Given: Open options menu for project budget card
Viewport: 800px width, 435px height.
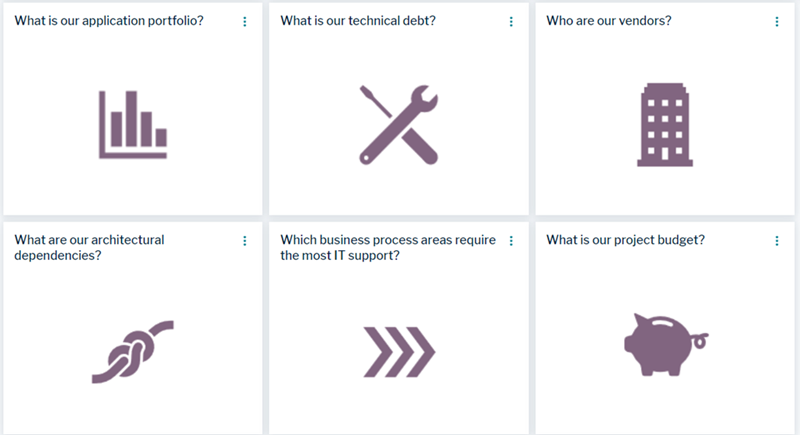Looking at the screenshot, I should coord(777,241).
